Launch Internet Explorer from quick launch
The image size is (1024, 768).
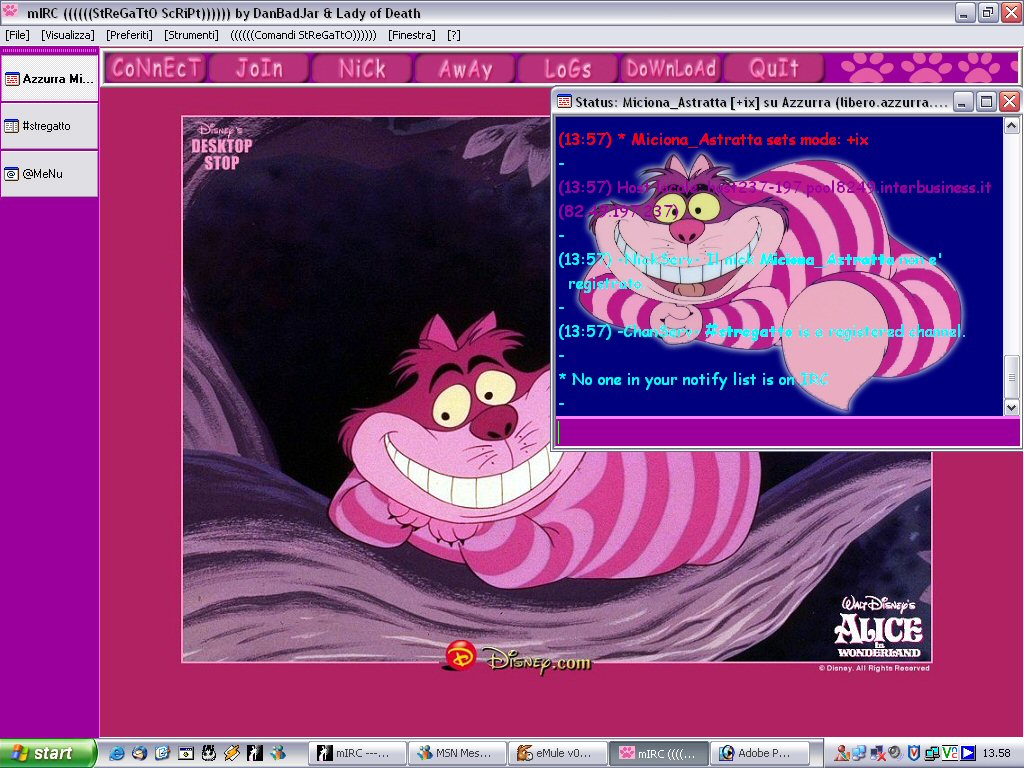tap(117, 753)
